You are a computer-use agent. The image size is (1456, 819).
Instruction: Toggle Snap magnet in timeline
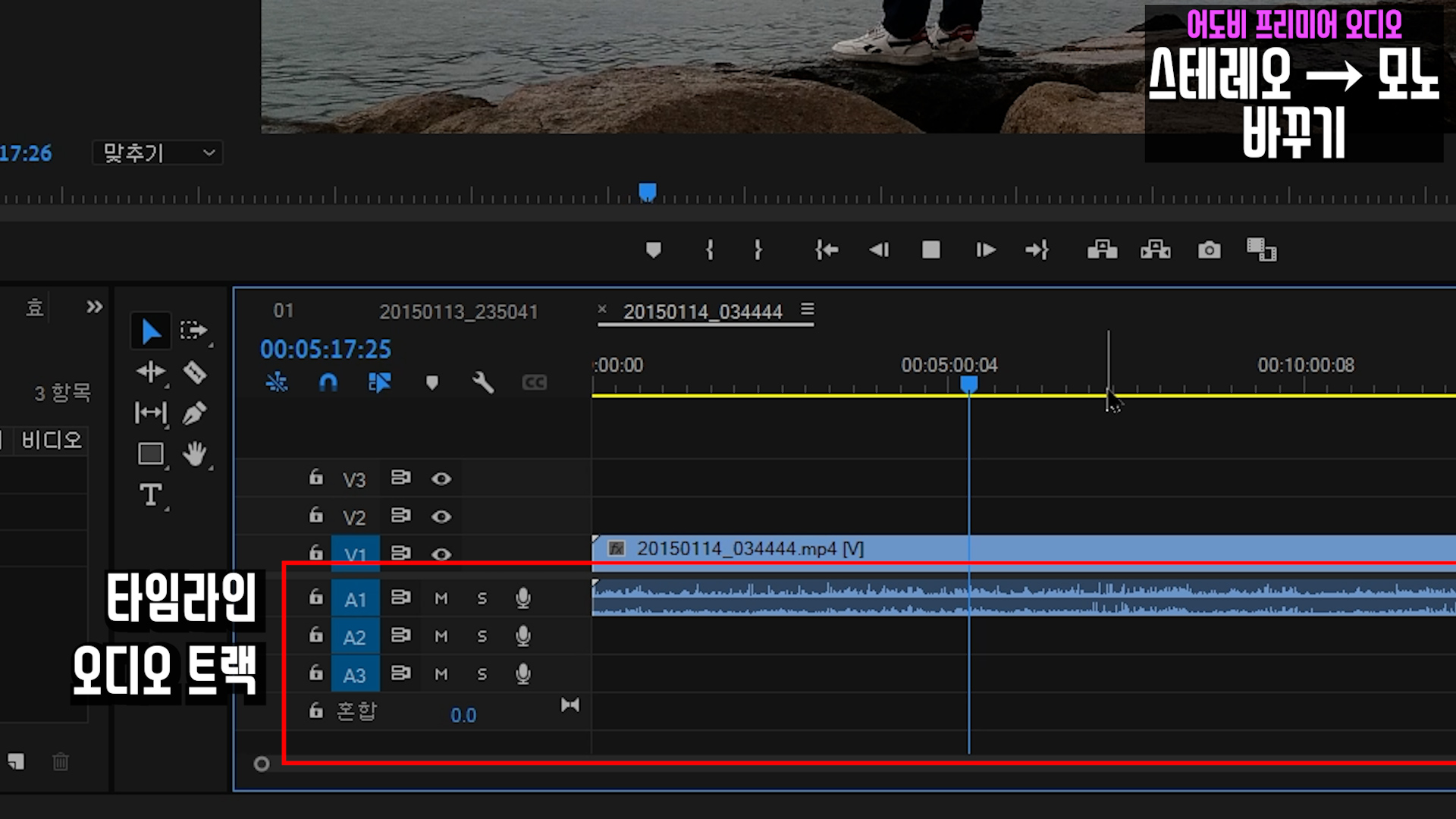[328, 383]
